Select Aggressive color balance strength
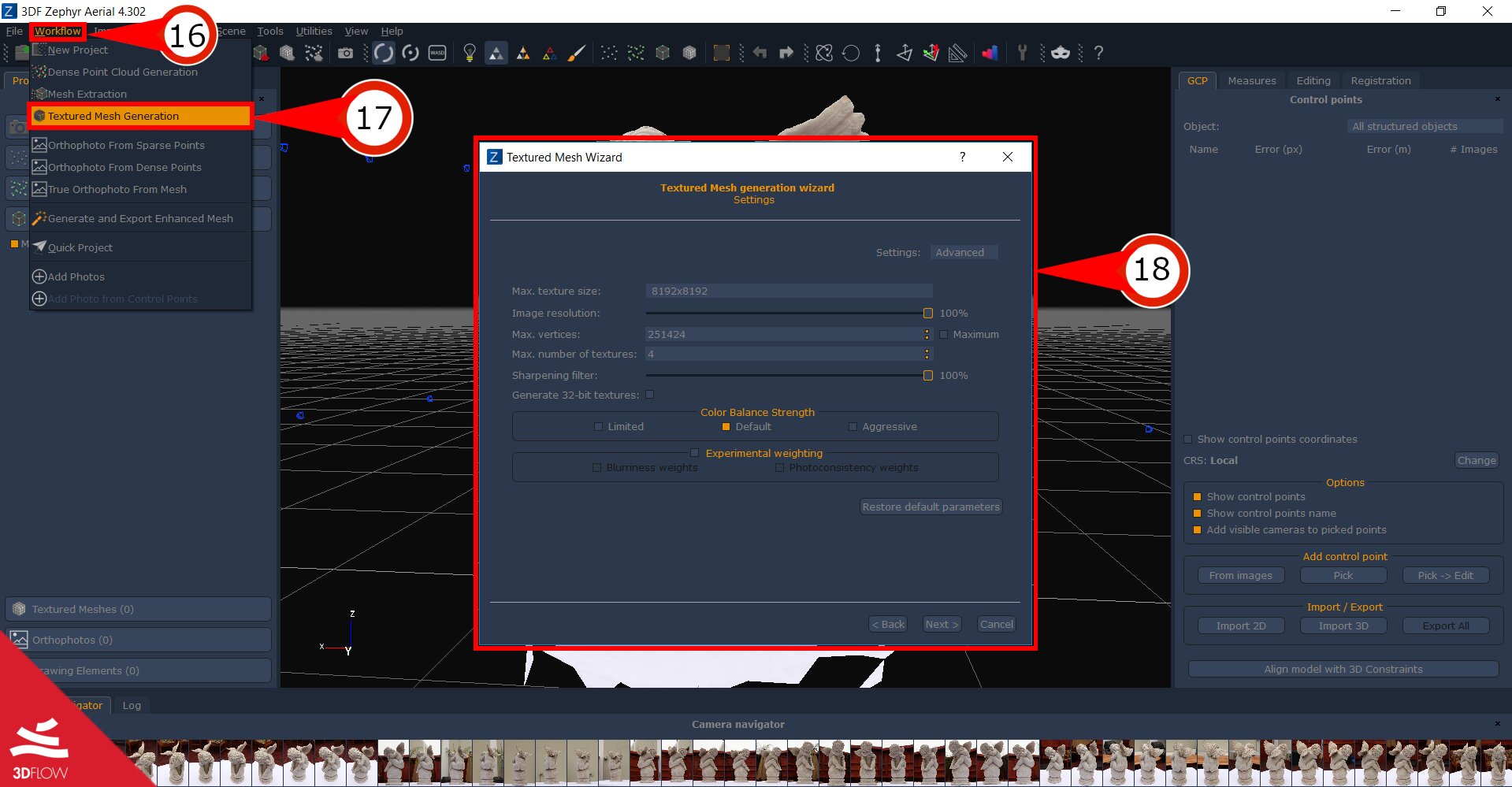Screen dimensions: 1512x787 [x=853, y=426]
